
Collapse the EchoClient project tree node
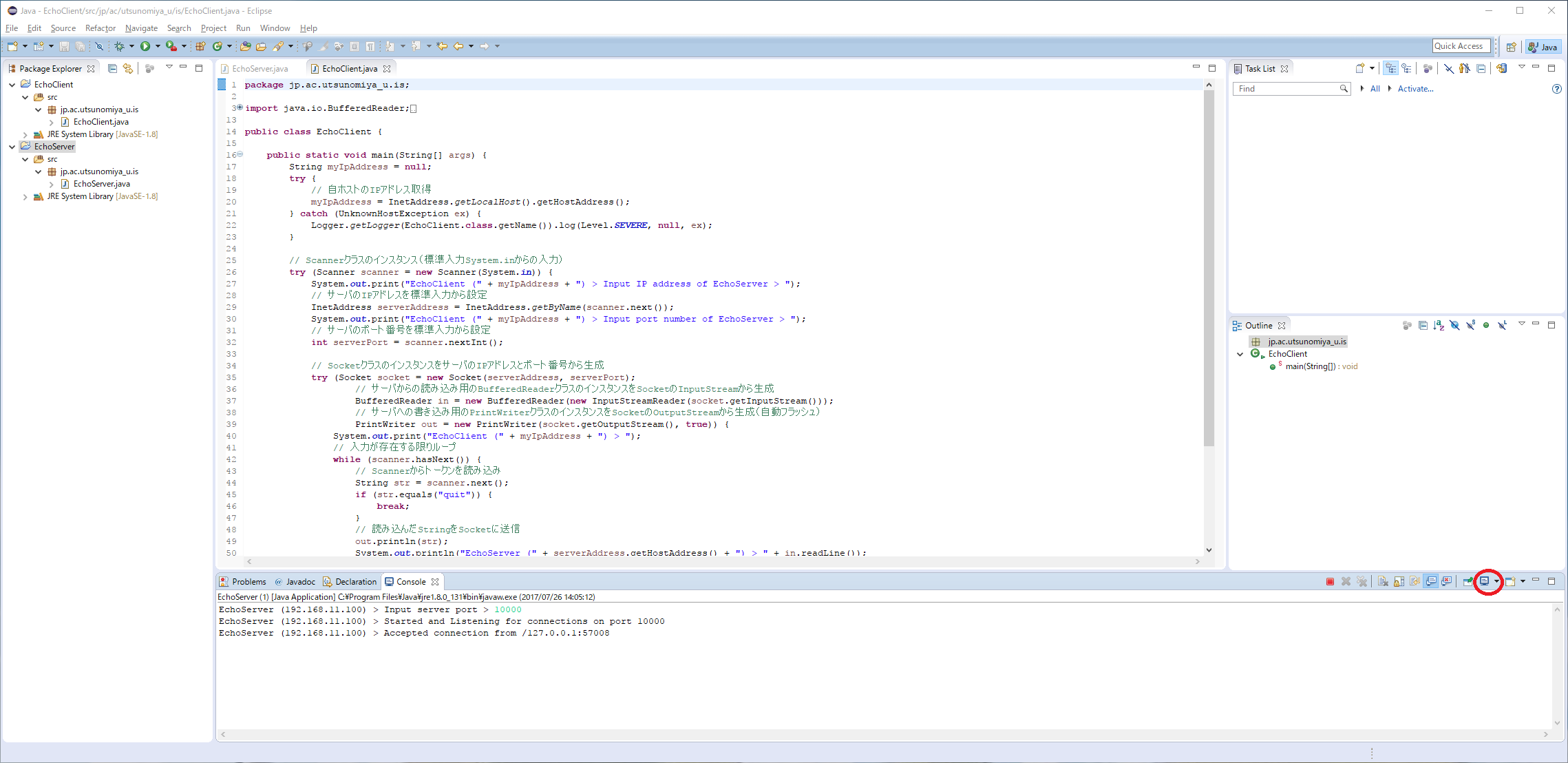coord(12,85)
